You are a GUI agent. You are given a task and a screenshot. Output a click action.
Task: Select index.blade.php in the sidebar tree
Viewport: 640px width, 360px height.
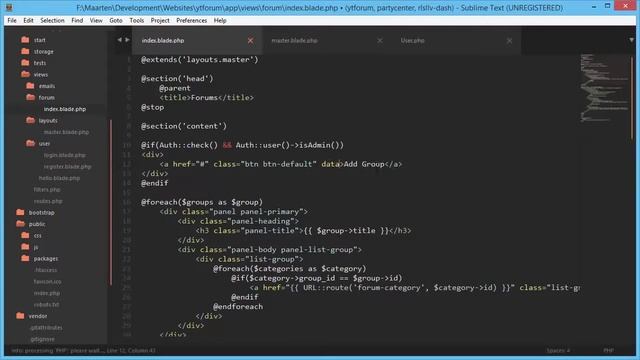65,109
